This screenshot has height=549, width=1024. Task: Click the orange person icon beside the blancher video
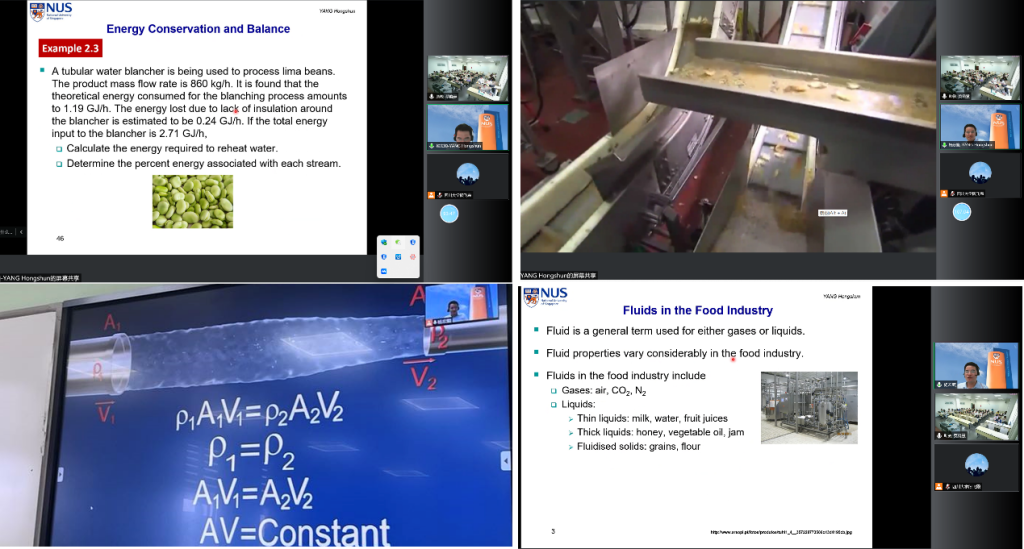tap(944, 194)
